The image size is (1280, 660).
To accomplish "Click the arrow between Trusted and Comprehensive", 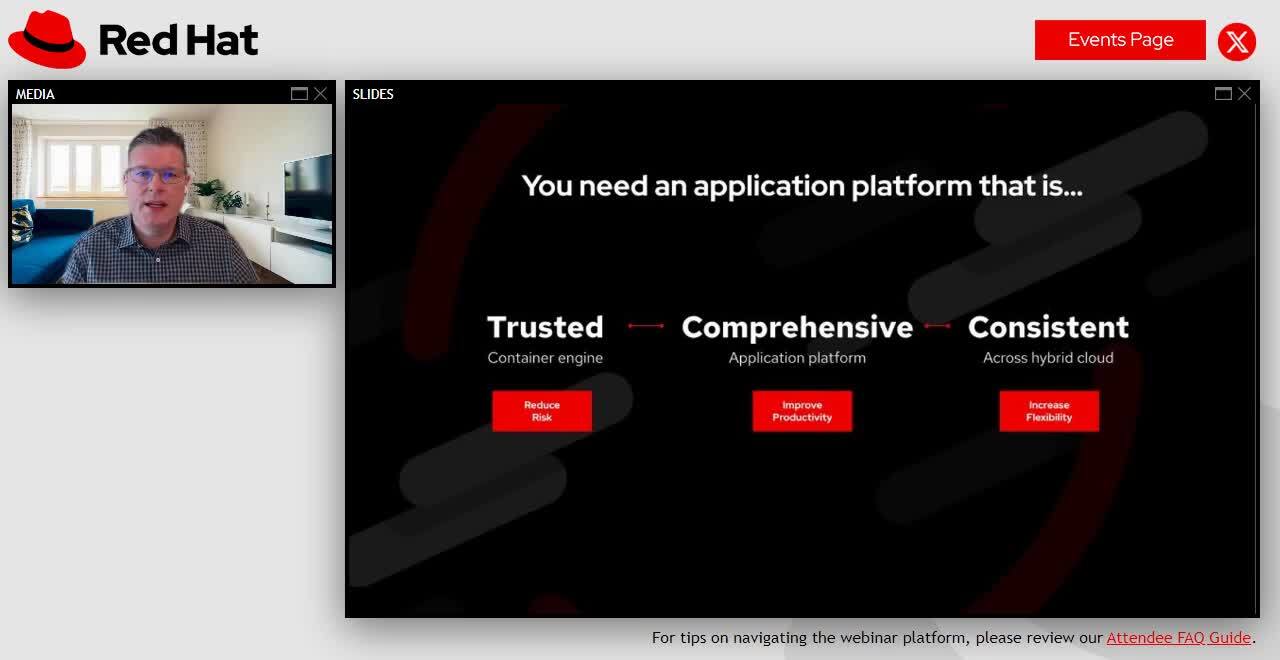I will coord(645,326).
